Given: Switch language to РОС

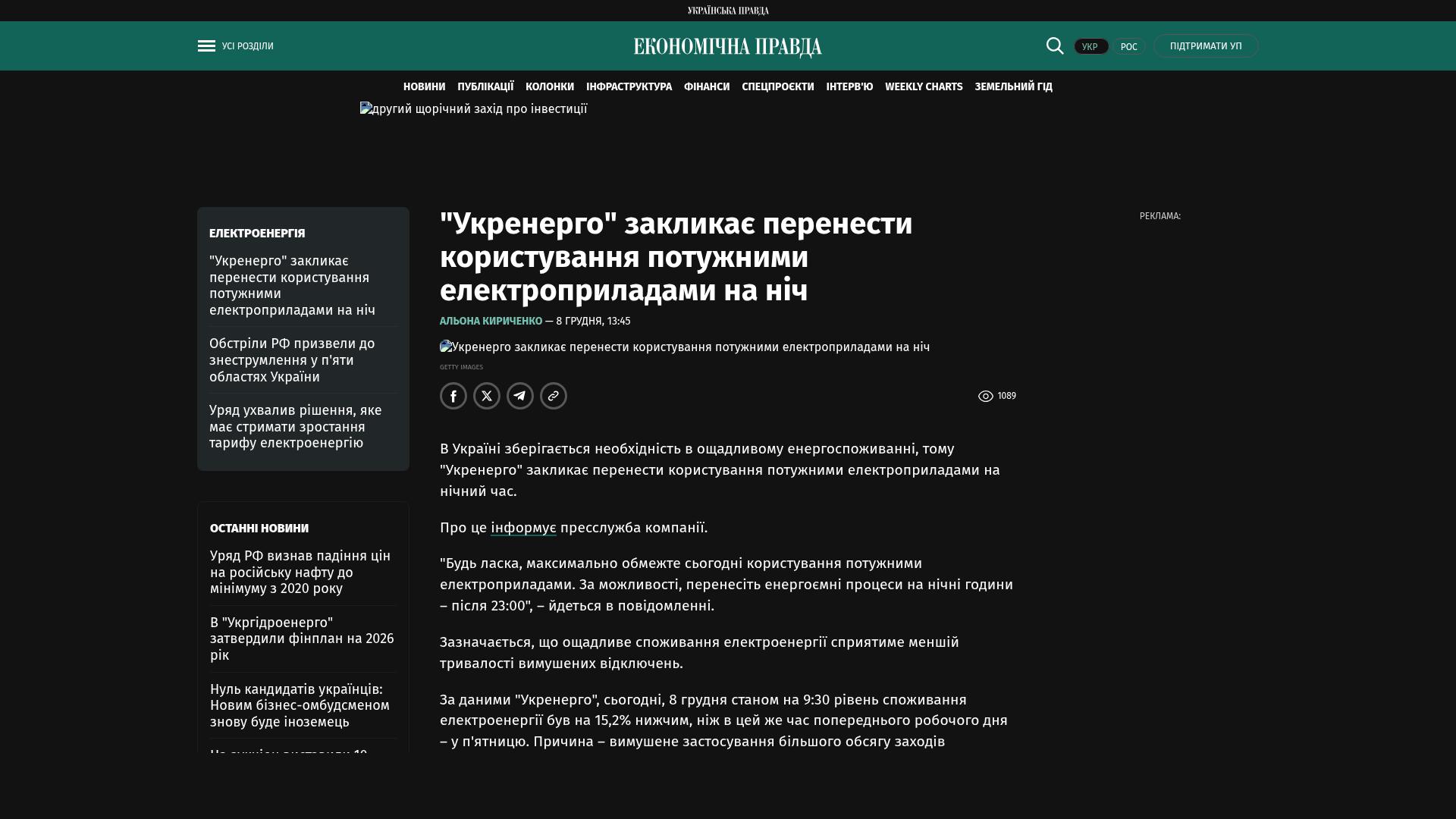Looking at the screenshot, I should coord(1128,47).
